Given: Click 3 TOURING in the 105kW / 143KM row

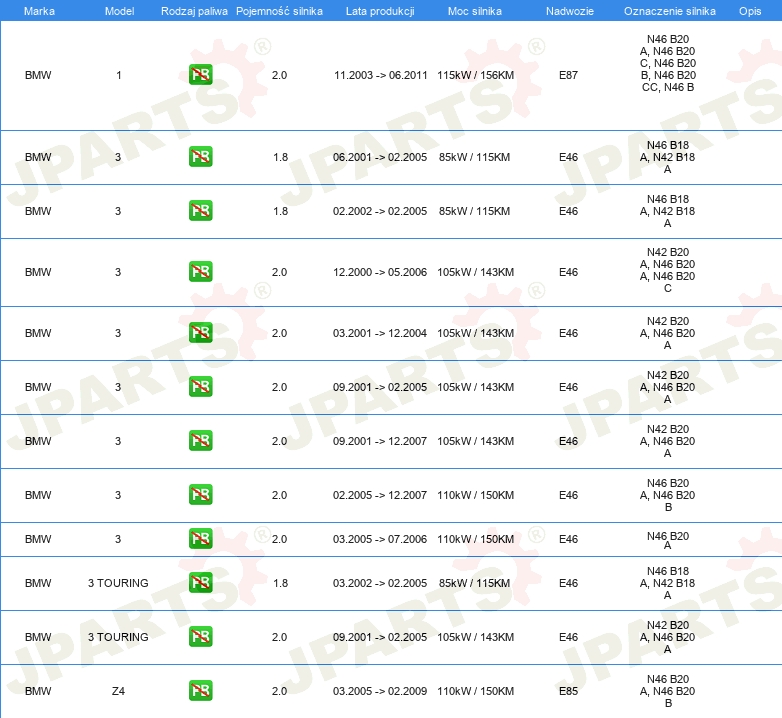Looking at the screenshot, I should tap(118, 637).
